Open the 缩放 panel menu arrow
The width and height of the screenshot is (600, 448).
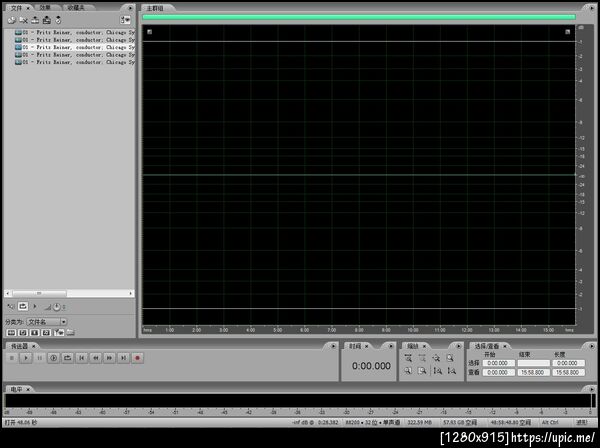(458, 346)
